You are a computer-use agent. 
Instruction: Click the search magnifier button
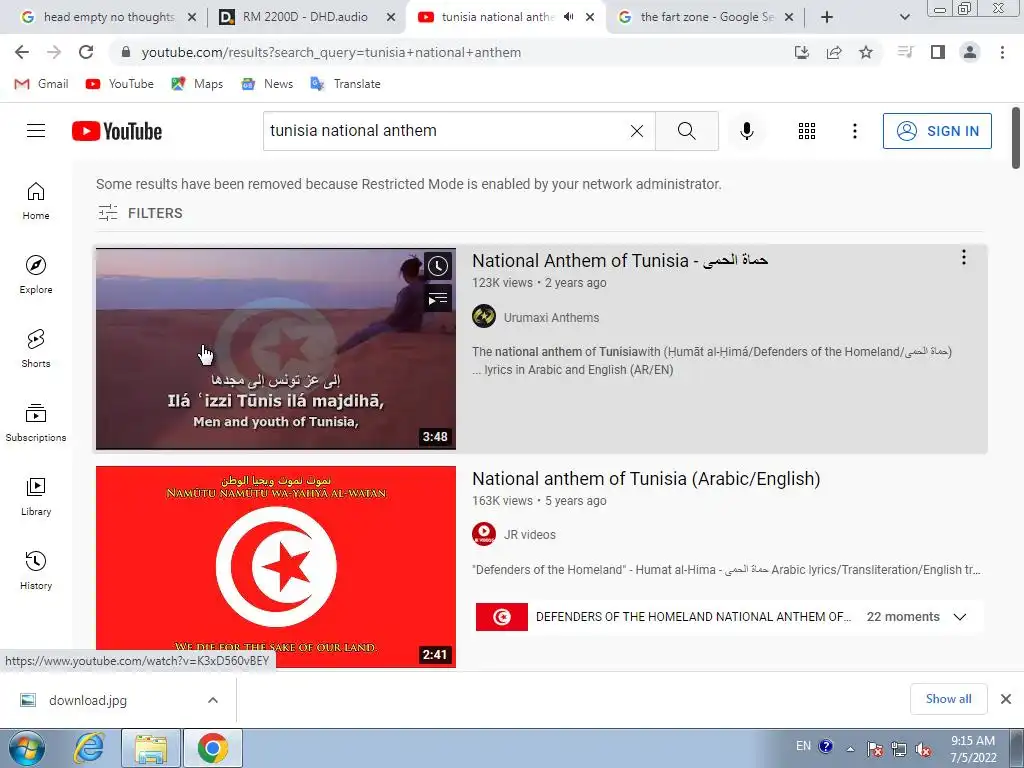(x=686, y=131)
